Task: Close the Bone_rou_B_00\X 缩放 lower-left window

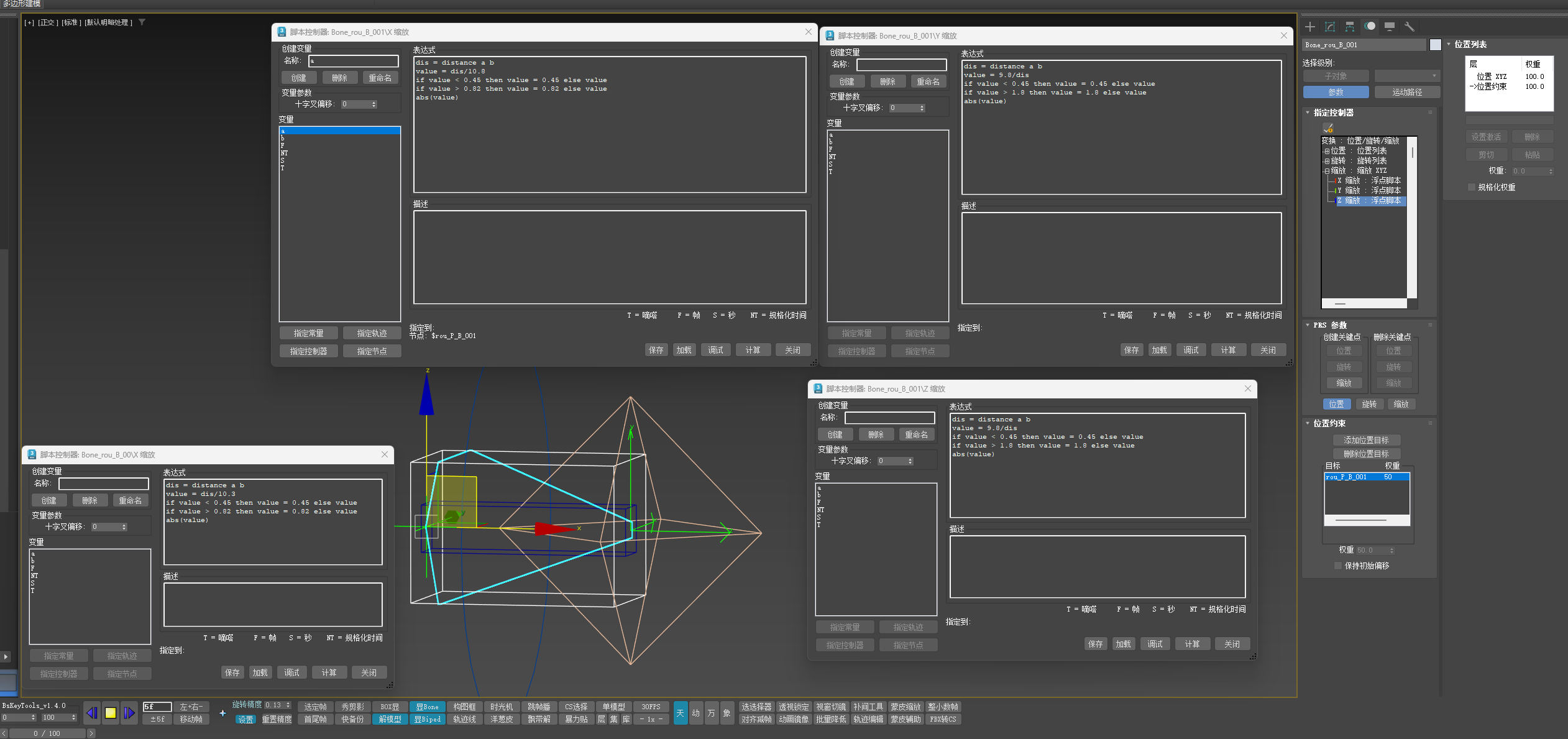Action: (385, 455)
